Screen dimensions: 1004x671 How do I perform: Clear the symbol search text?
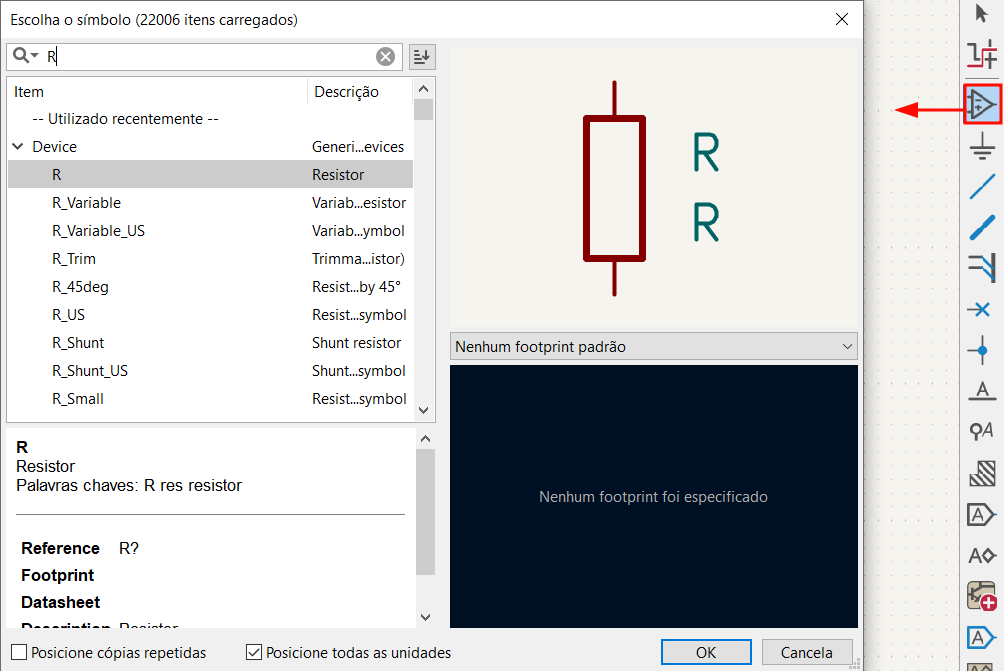385,57
